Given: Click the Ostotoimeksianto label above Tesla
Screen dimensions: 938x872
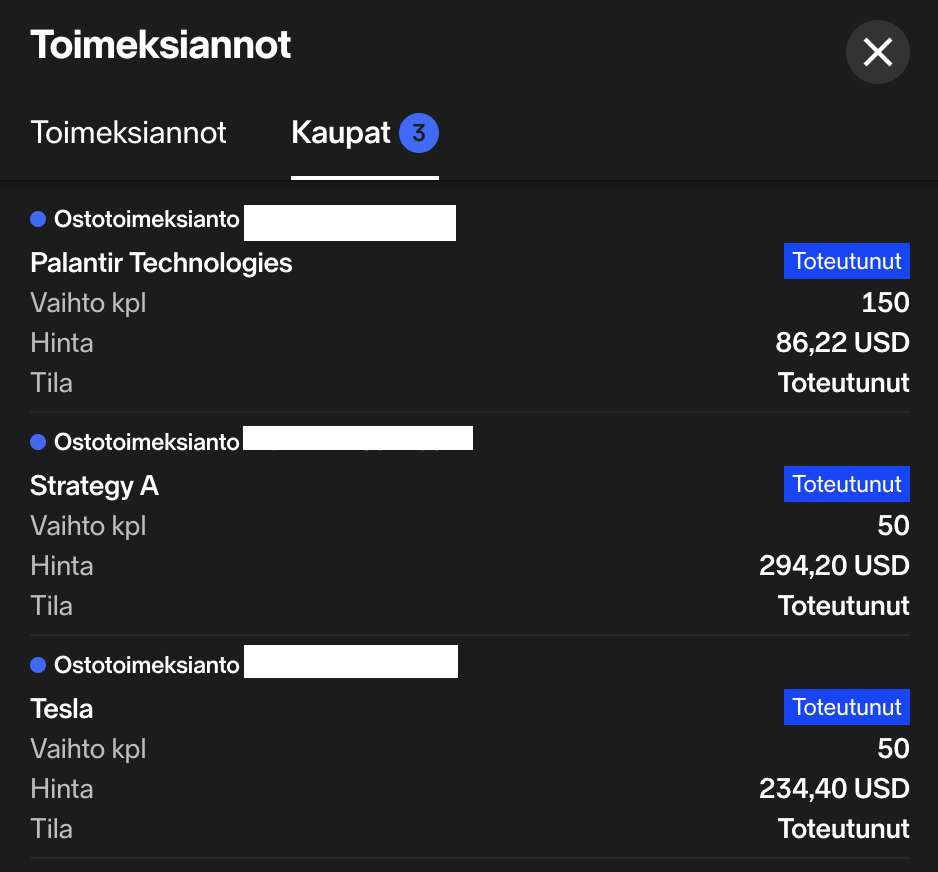Looking at the screenshot, I should [146, 665].
